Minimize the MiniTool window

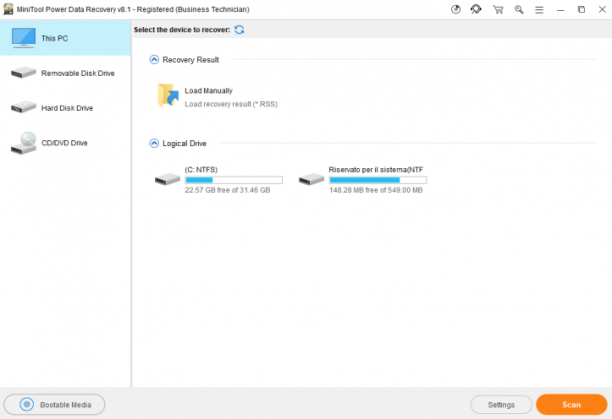click(560, 10)
